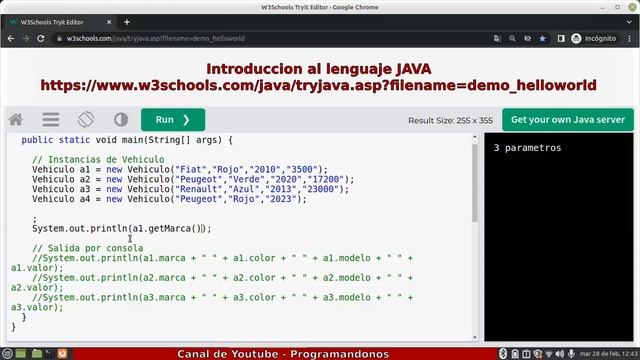The image size is (640, 360).
Task: Go forward in browser history
Action: 26,38
